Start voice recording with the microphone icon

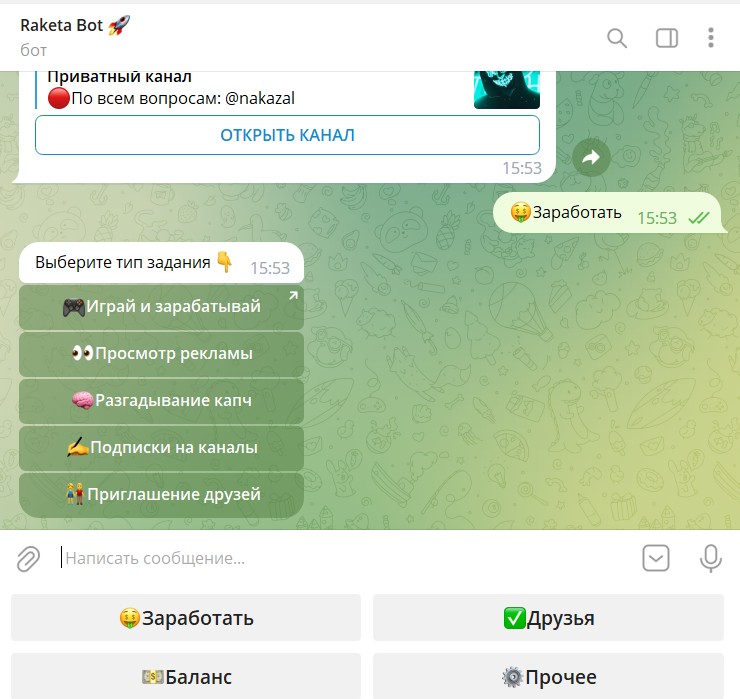coord(710,558)
